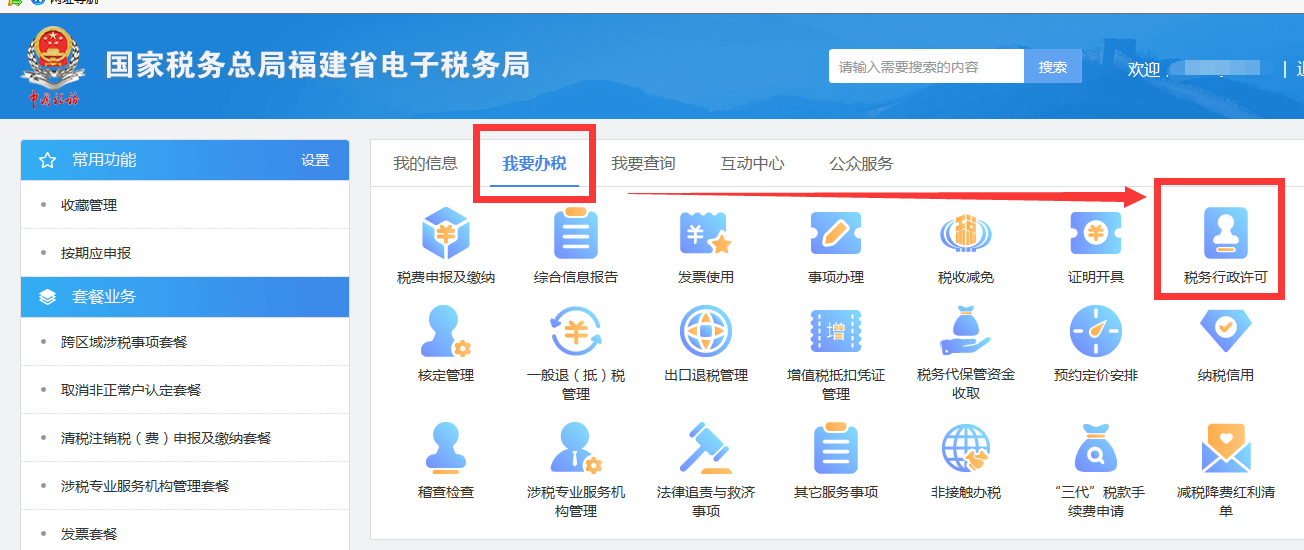Select the 我要办税 tab
Viewport: 1304px width, 550px height.
pyautogui.click(x=535, y=164)
